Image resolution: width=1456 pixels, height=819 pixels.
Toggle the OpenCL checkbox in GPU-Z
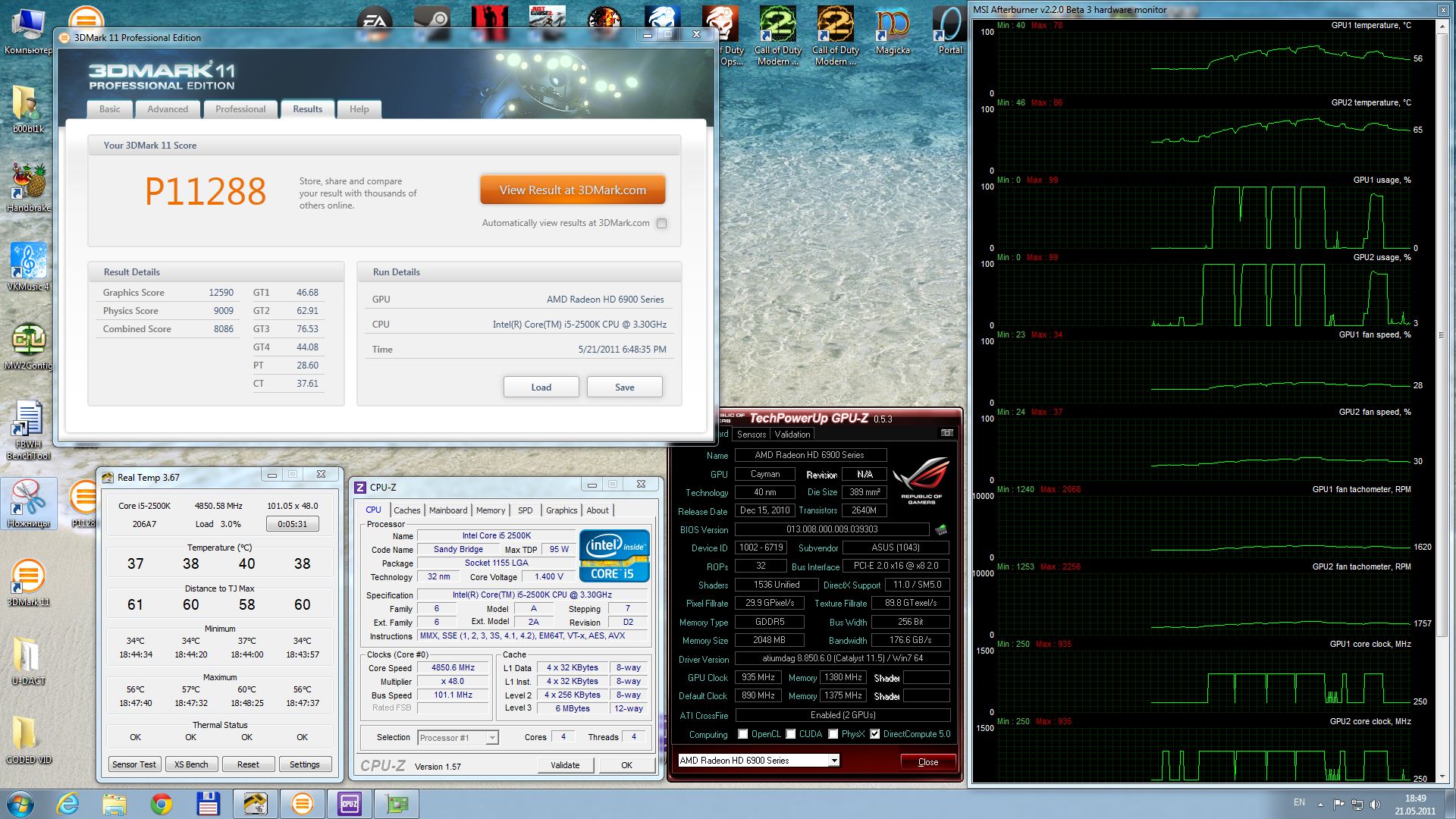(743, 734)
